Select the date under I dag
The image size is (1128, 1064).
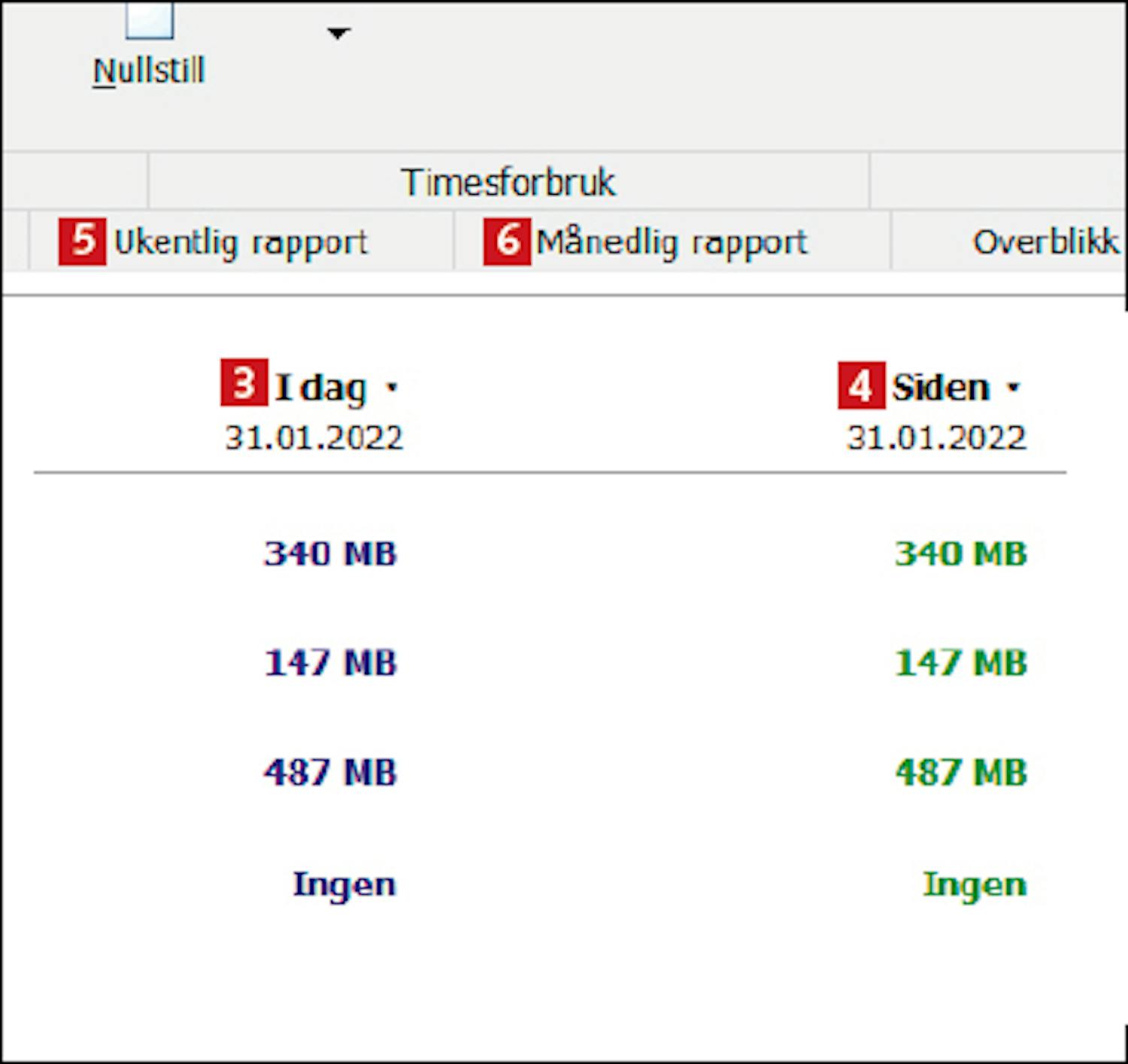(314, 438)
